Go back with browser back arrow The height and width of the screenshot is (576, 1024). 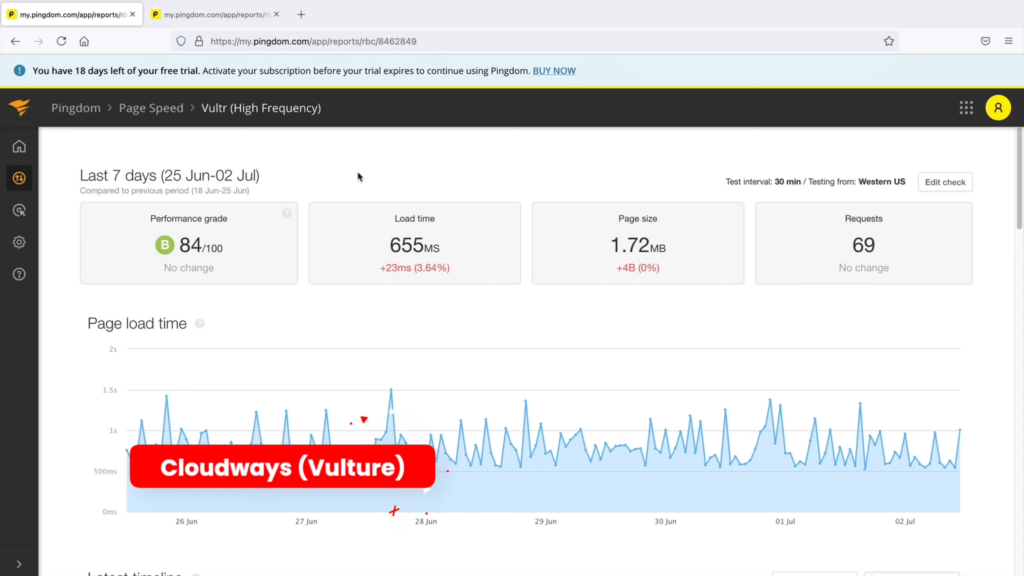15,41
